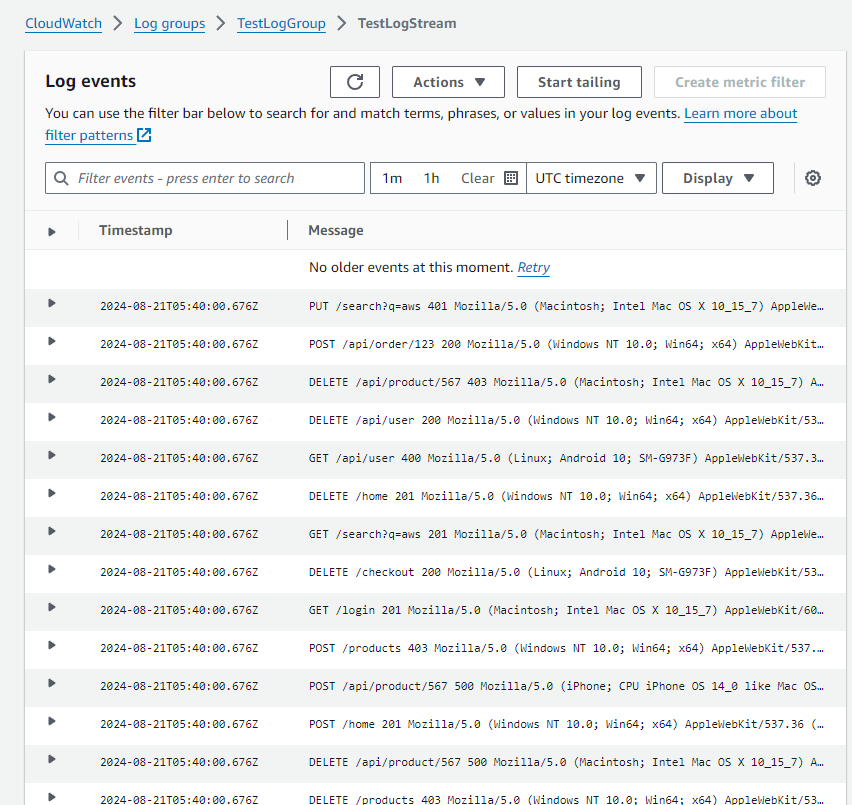The image size is (852, 805).
Task: Open the settings gear icon
Action: click(813, 178)
